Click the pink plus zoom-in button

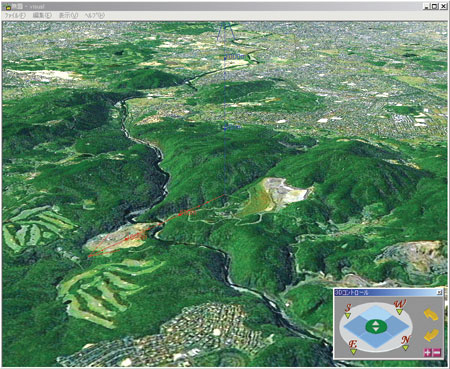click(x=427, y=352)
